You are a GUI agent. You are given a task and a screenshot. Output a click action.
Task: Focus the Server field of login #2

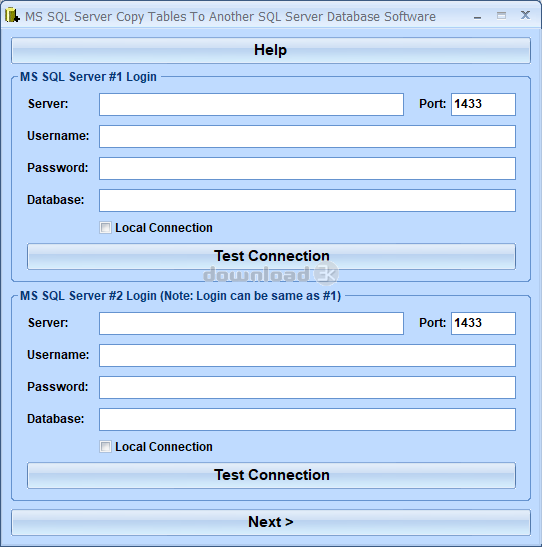point(251,323)
